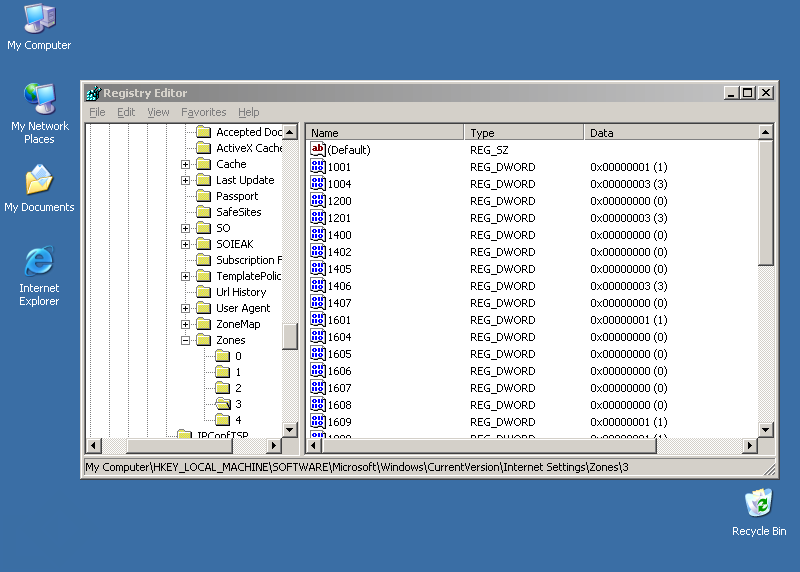Collapse the Zones key
800x572 pixels.
(x=185, y=340)
